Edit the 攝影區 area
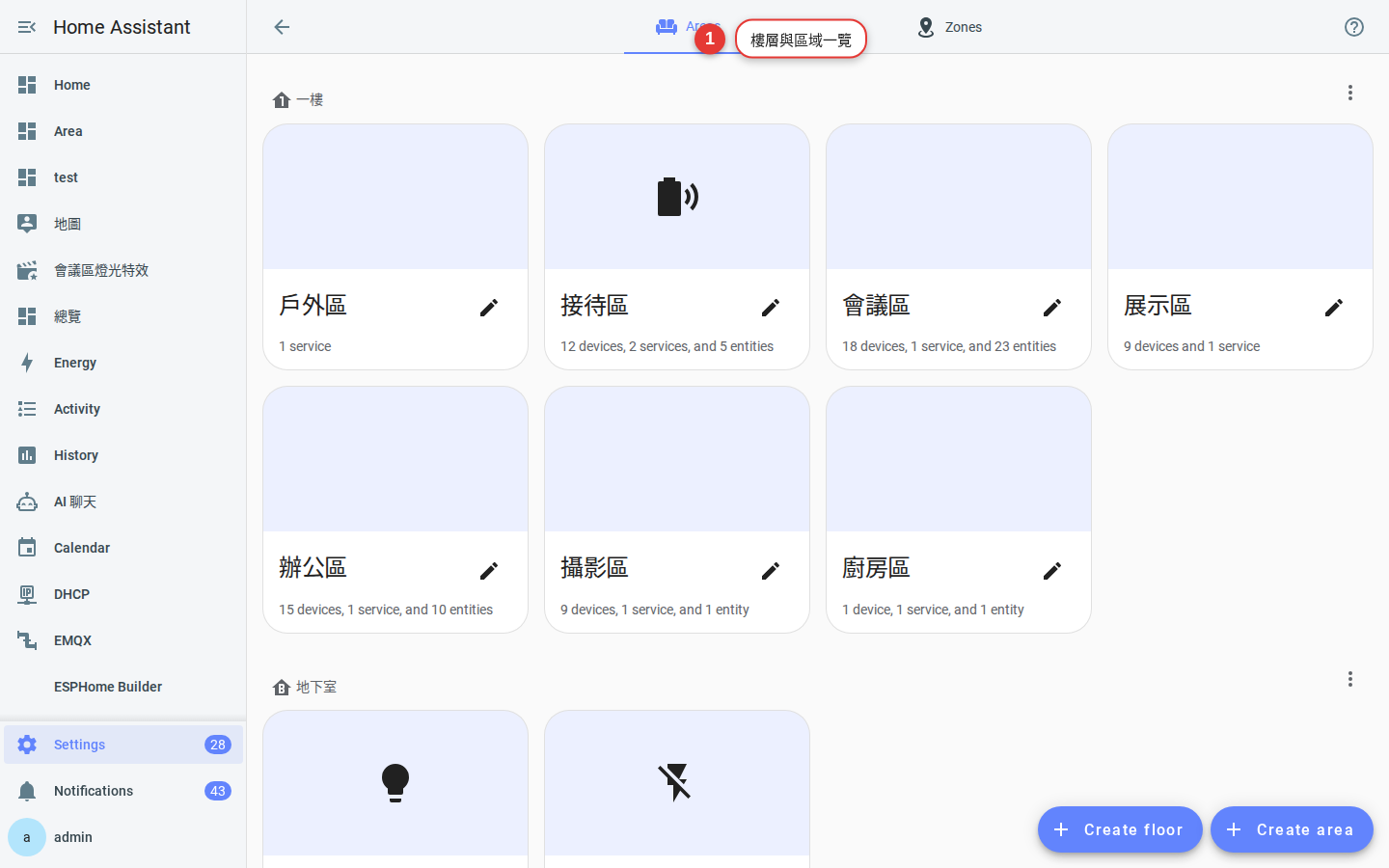1389x868 pixels. point(771,571)
